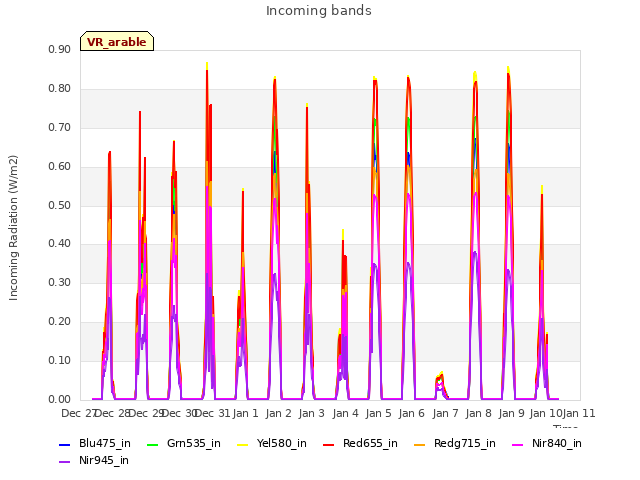Click the red Red655_in color marker

[329, 444]
